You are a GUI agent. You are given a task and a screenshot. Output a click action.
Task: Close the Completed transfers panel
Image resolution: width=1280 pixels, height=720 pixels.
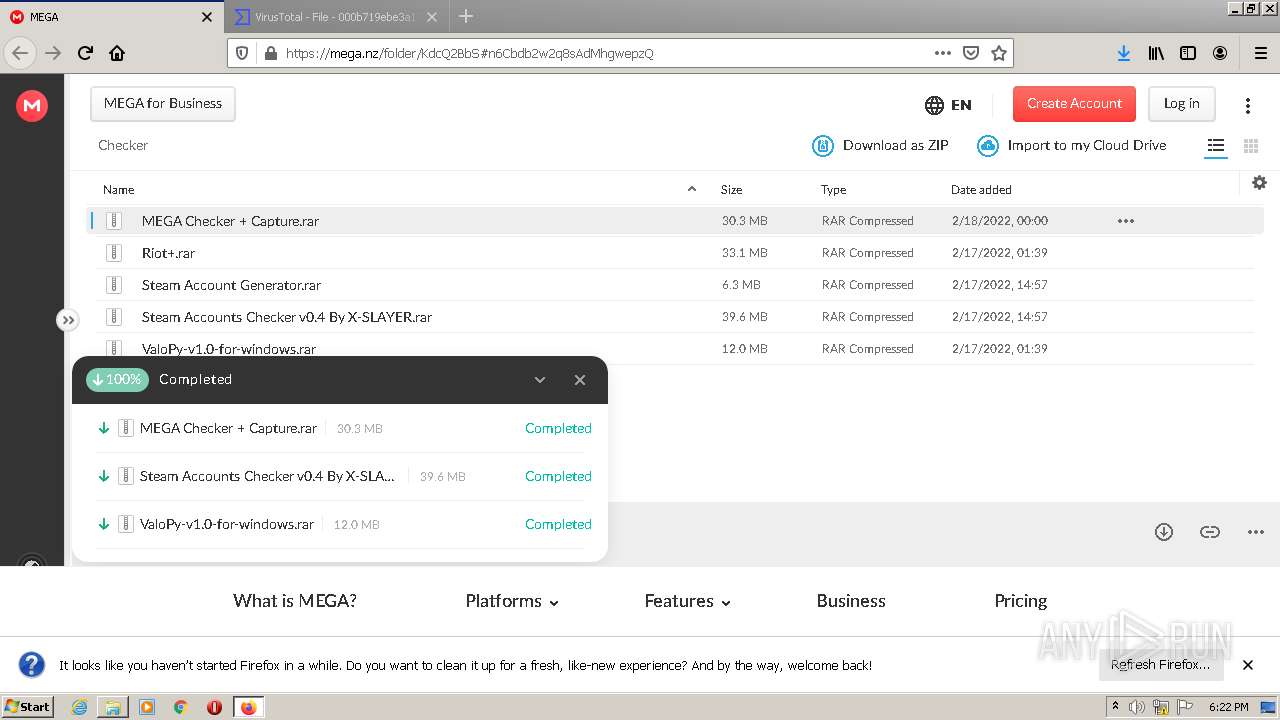[x=580, y=380]
